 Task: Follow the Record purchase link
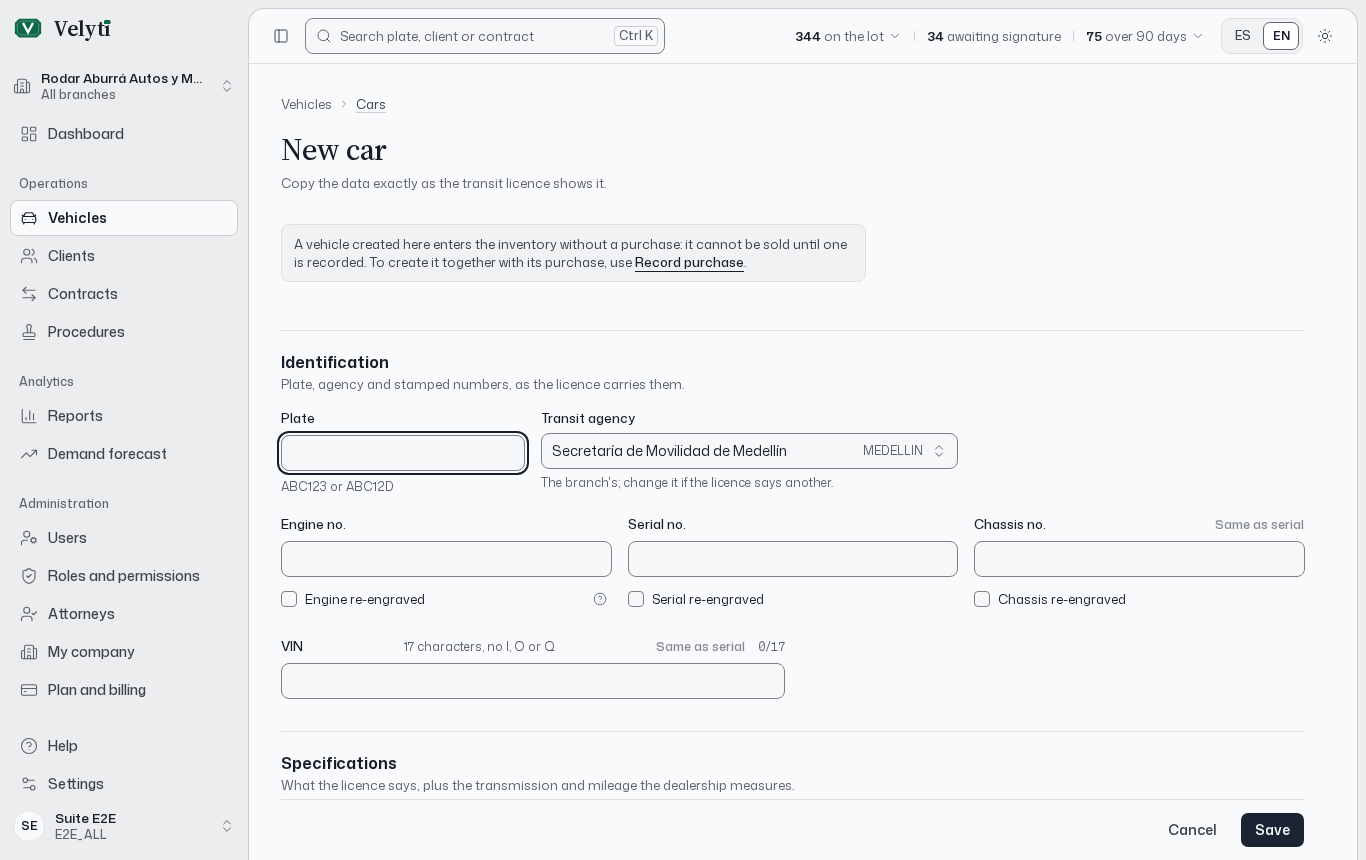(x=689, y=263)
